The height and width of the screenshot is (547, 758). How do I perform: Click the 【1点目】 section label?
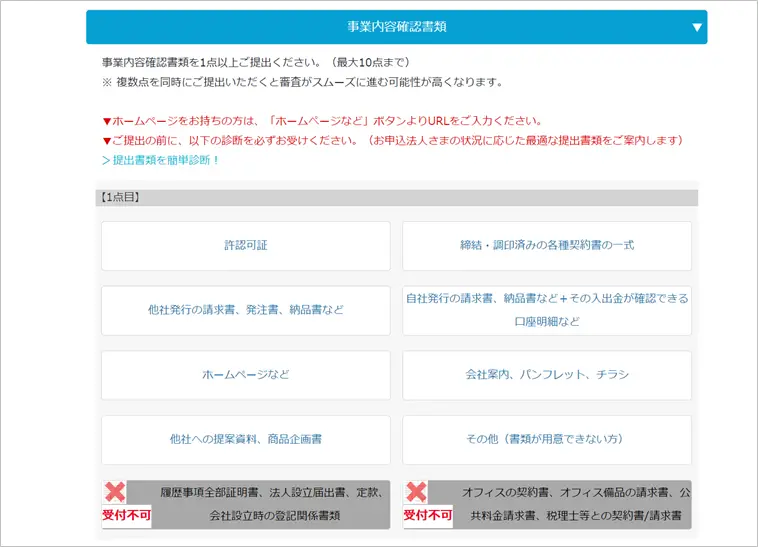[x=120, y=198]
